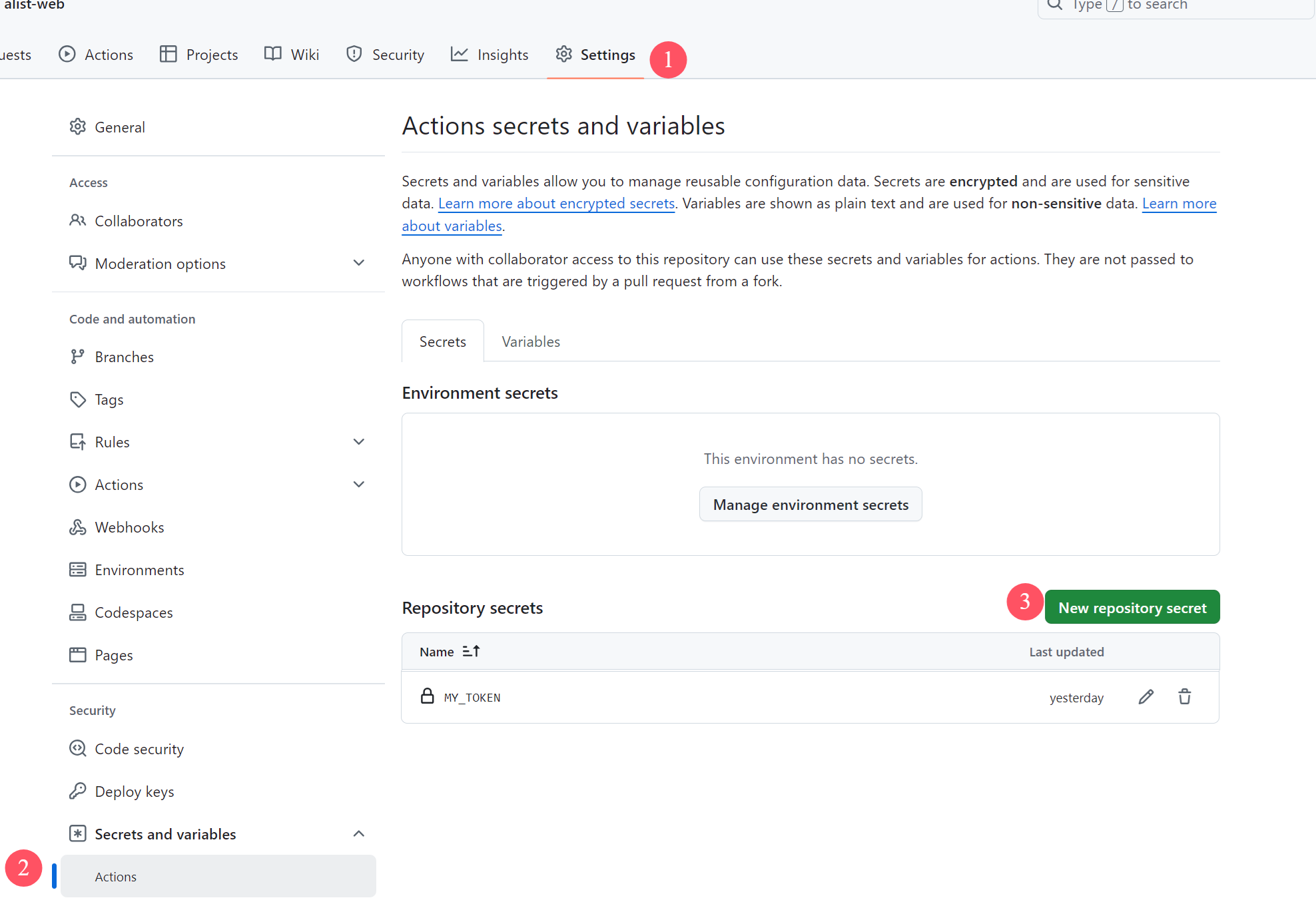Open the Insights tab
1316x900 pixels.
click(x=490, y=55)
